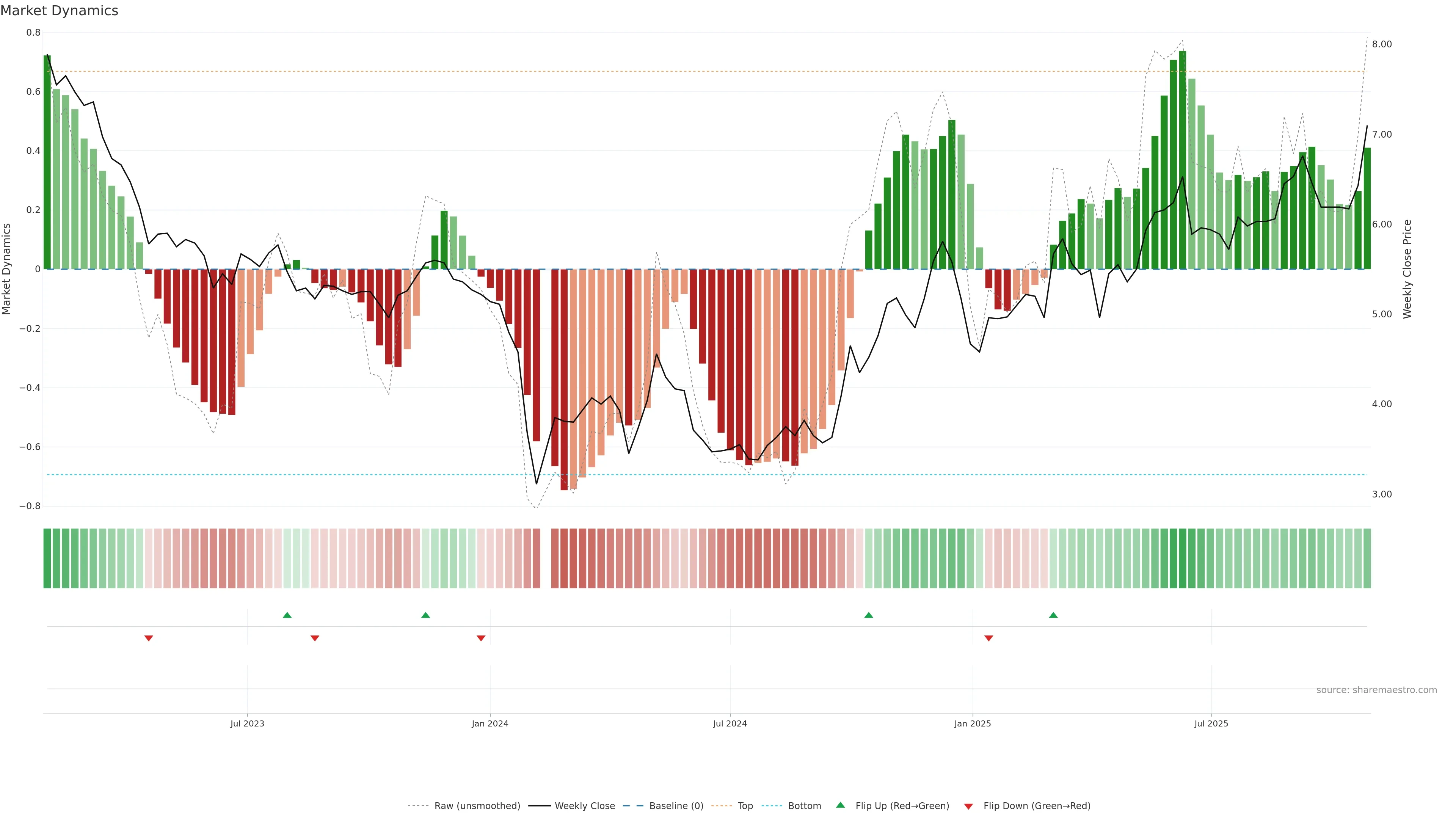Click the Jul 2024 x-axis label
1456x819 pixels.
730,723
